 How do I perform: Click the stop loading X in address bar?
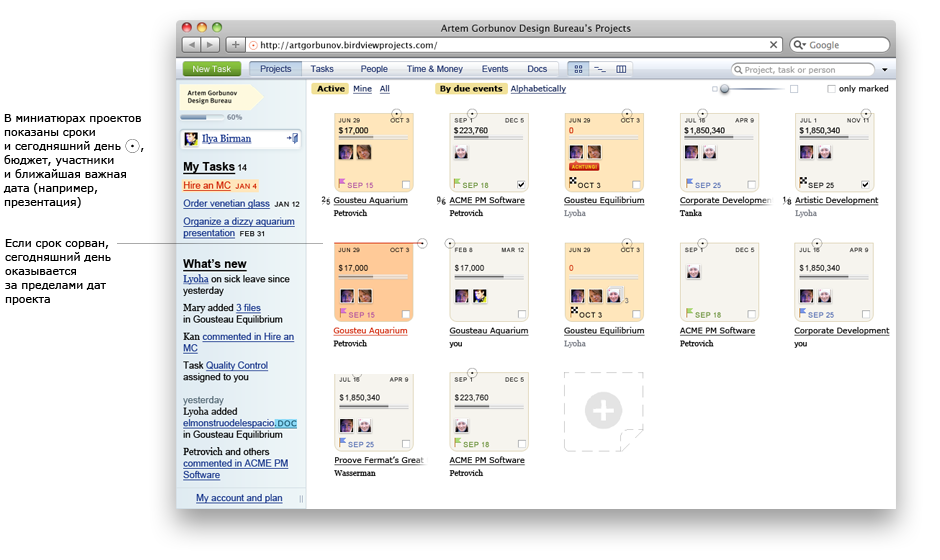(x=773, y=45)
